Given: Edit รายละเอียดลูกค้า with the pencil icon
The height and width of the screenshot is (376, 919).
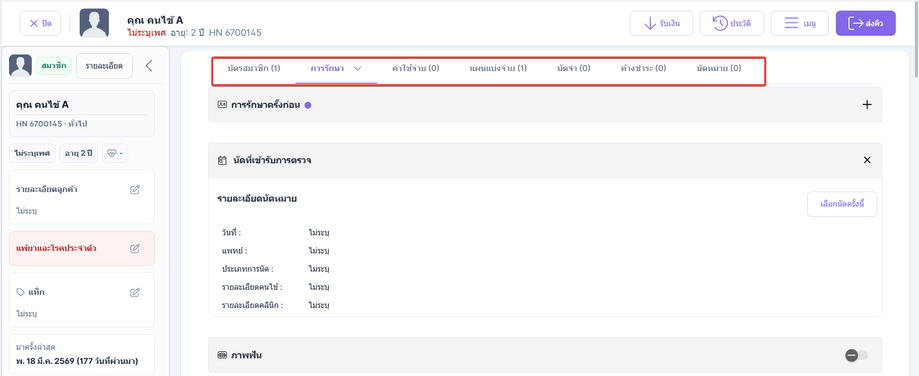Looking at the screenshot, I should 135,190.
